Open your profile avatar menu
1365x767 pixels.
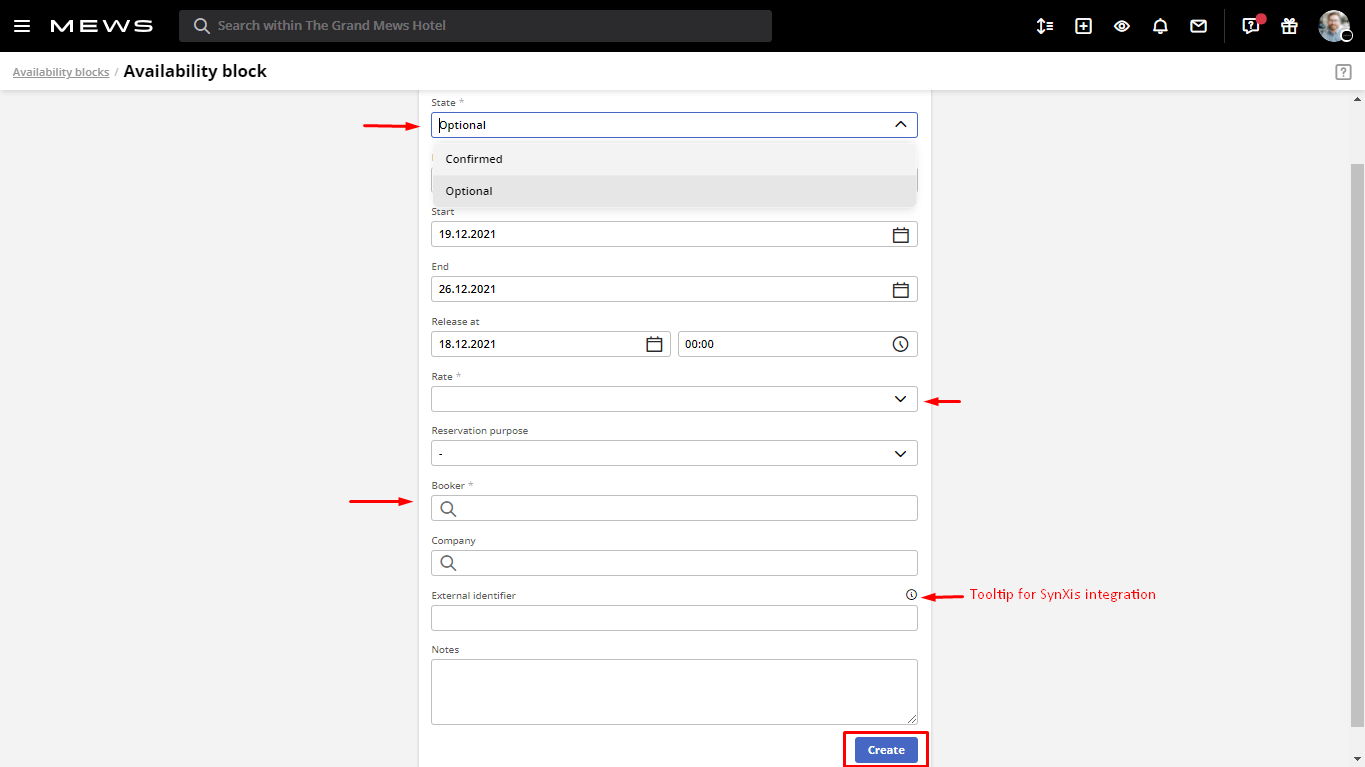(1336, 25)
